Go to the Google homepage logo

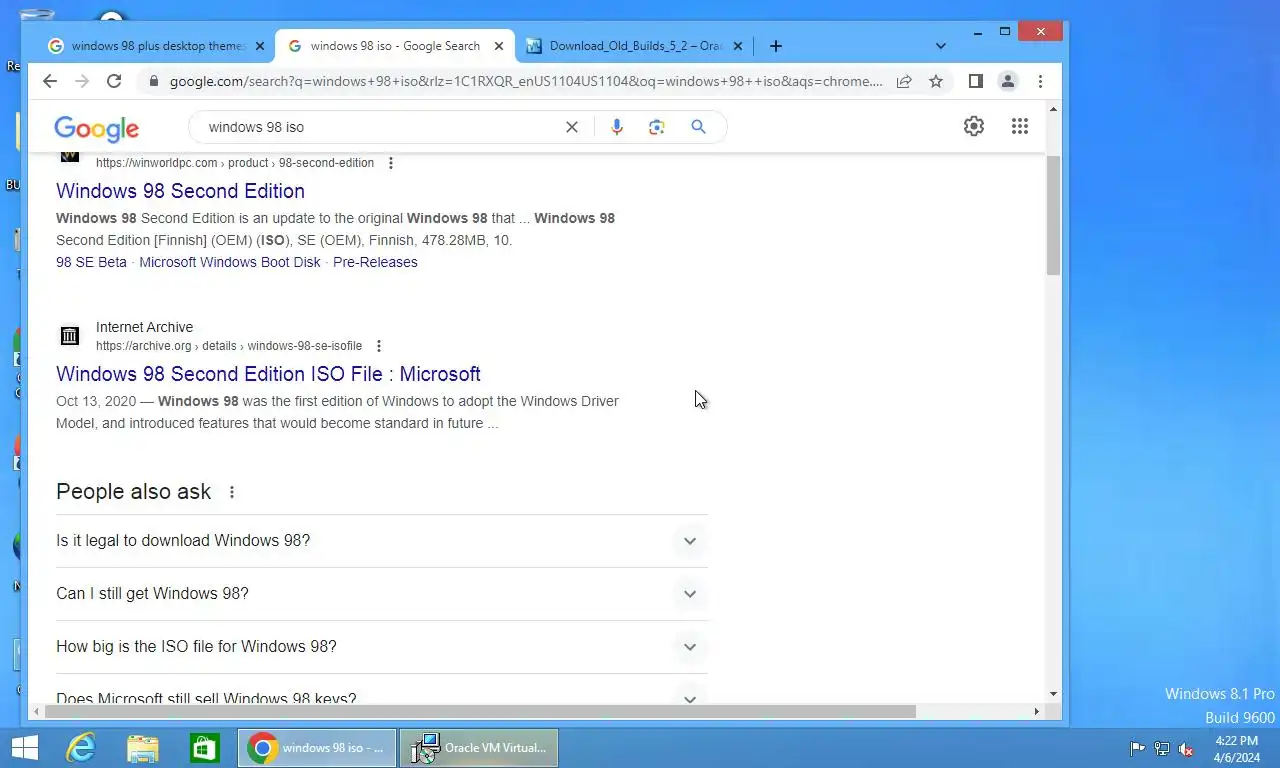[97, 128]
